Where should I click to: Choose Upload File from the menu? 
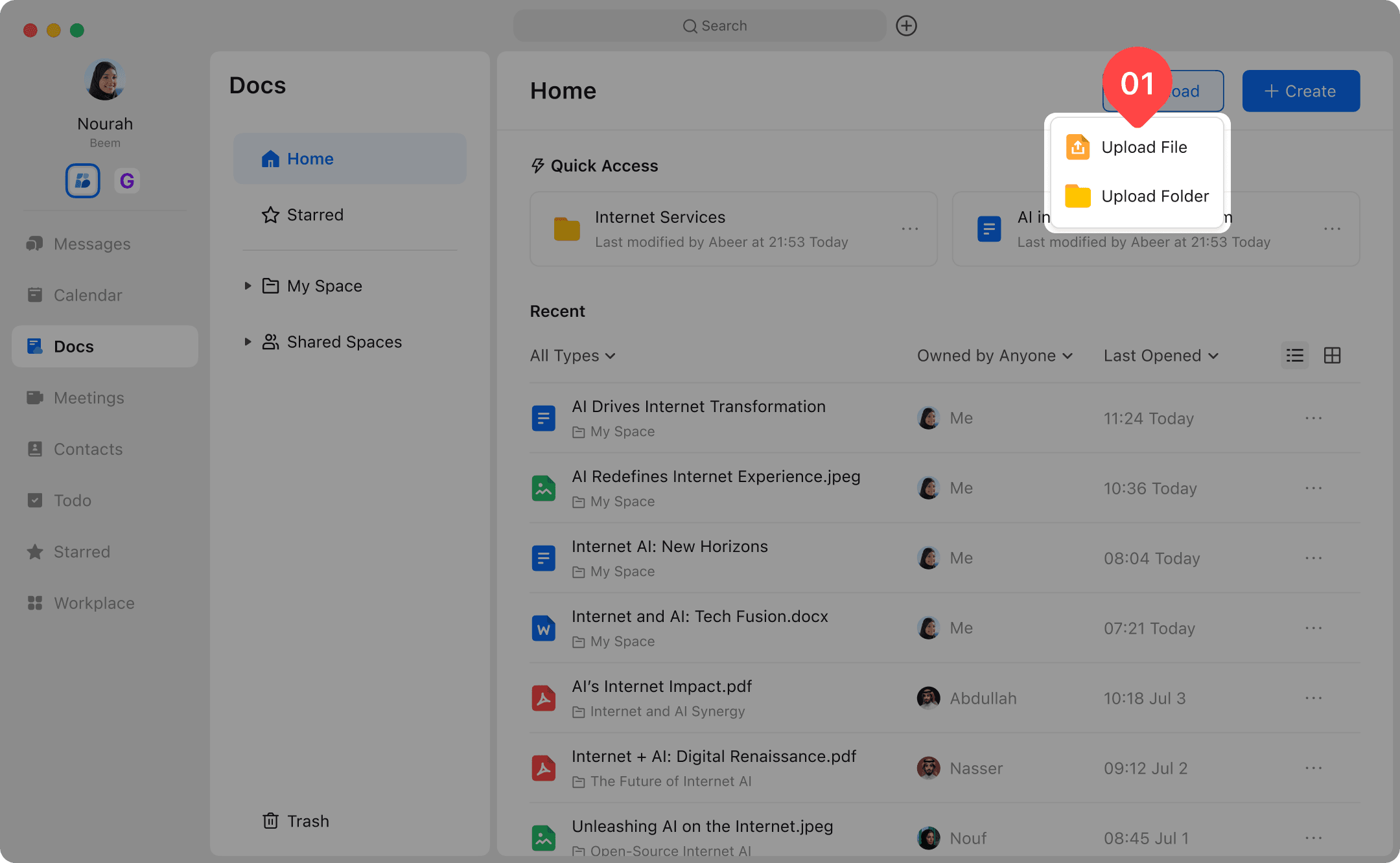(1143, 147)
